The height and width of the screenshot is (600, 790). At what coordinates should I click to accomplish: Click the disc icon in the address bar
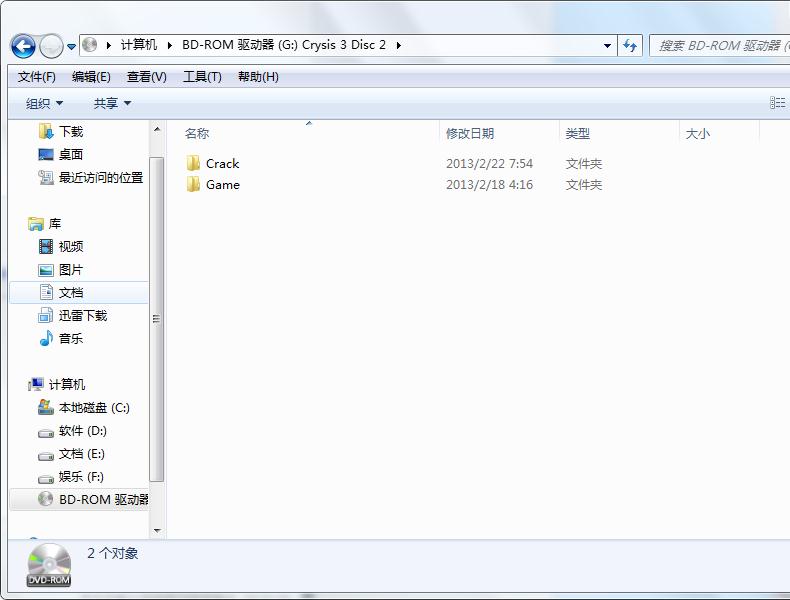pos(90,45)
